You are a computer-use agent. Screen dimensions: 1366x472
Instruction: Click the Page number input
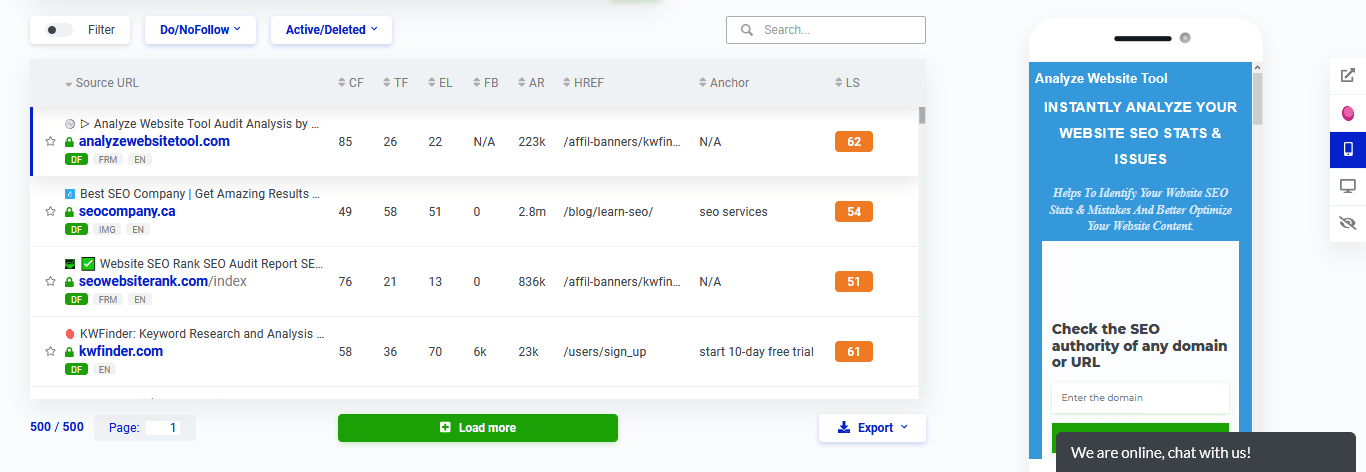pyautogui.click(x=163, y=428)
